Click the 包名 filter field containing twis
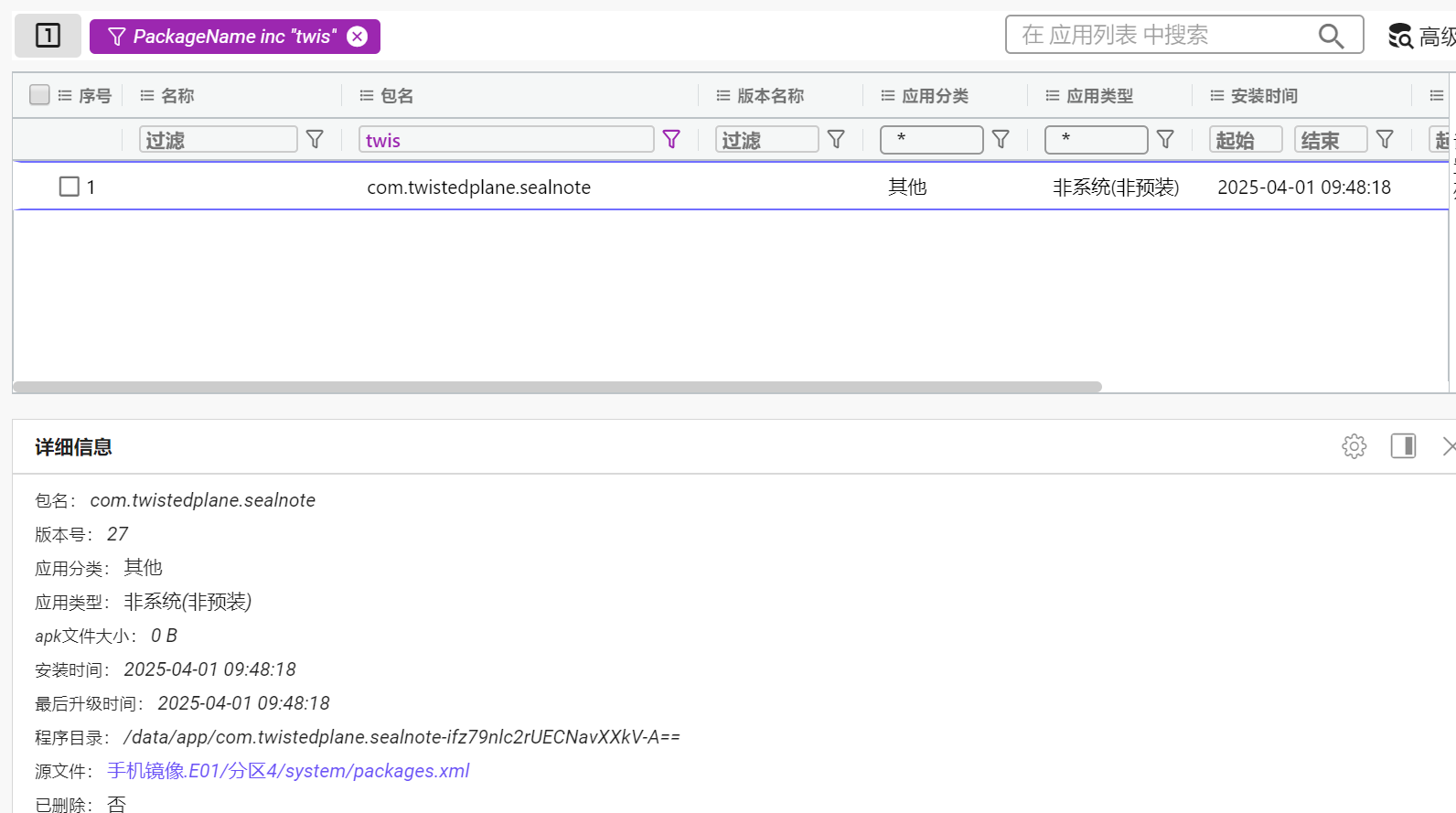 point(507,139)
